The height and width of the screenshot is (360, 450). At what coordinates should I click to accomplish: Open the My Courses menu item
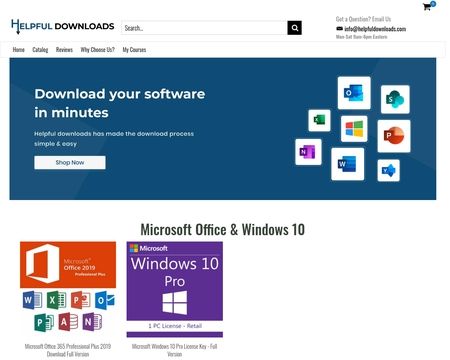(x=134, y=50)
